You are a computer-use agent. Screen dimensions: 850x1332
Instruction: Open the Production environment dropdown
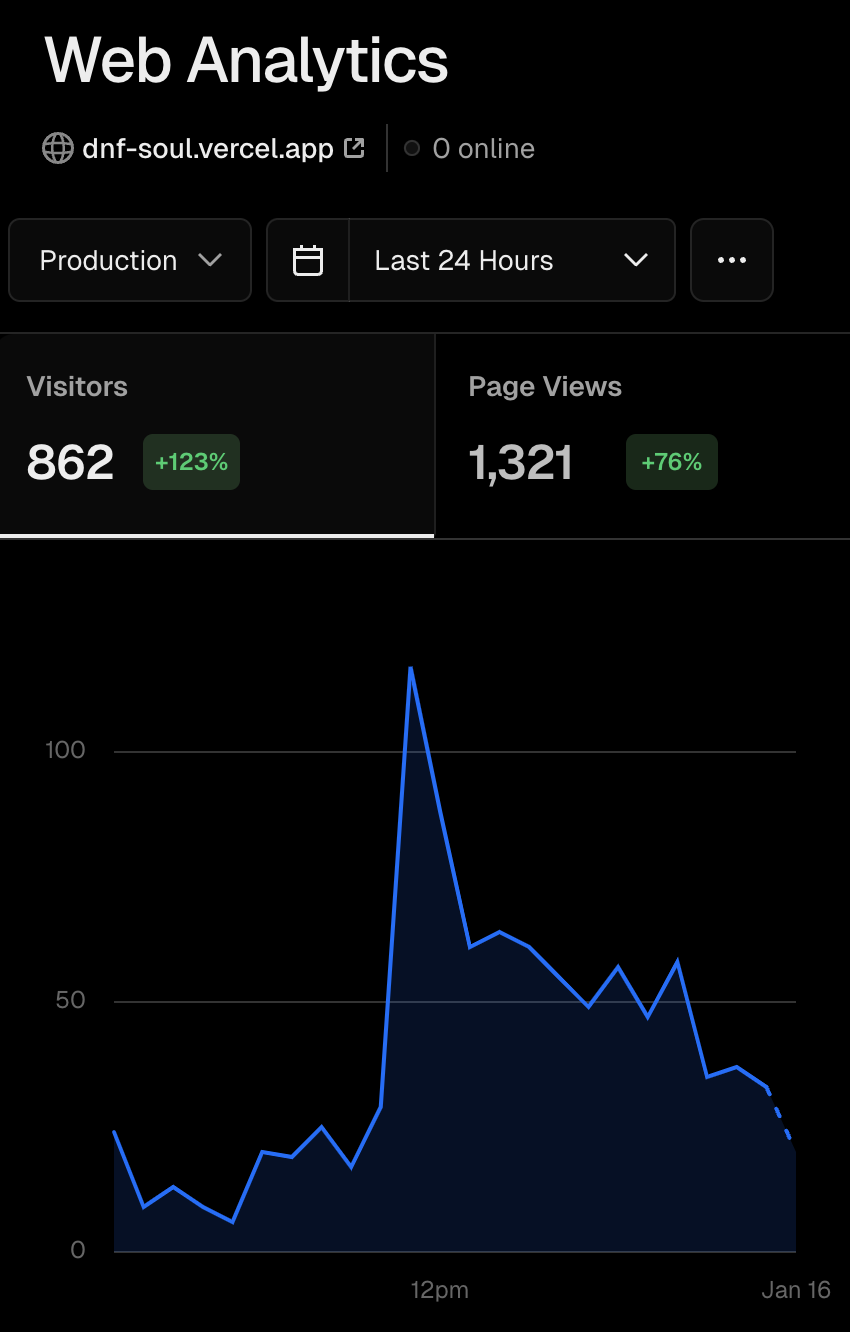[x=130, y=261]
